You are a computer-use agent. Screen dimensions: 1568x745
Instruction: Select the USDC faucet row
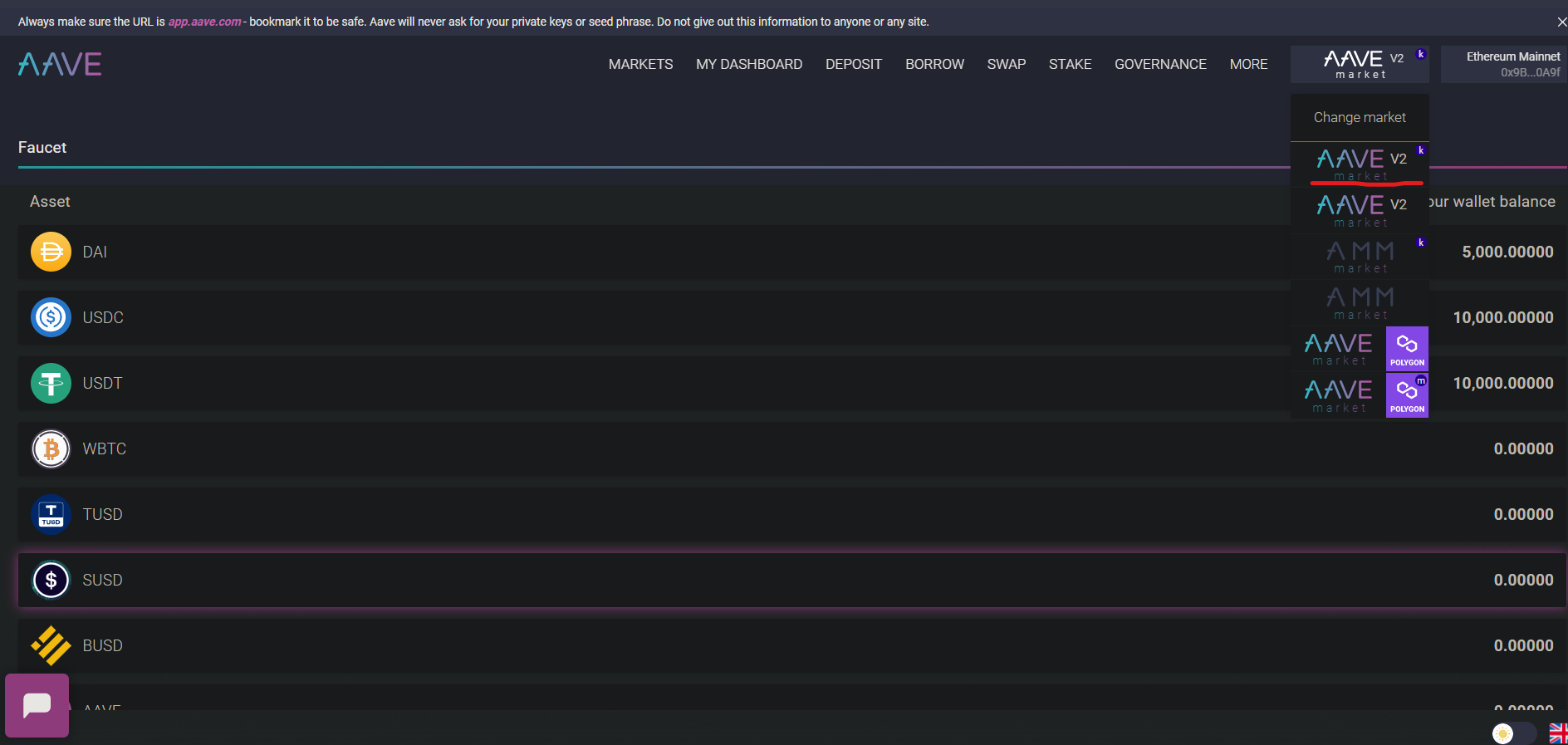tap(792, 317)
